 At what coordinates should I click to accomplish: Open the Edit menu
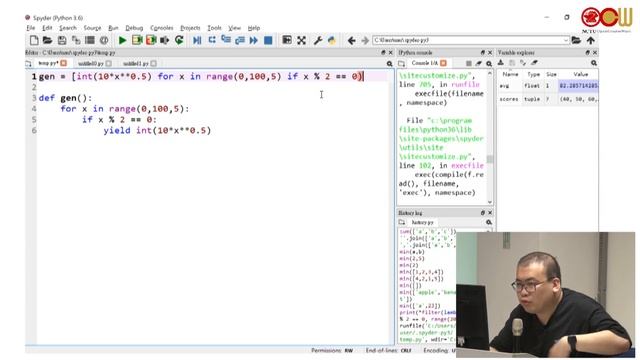click(47, 28)
